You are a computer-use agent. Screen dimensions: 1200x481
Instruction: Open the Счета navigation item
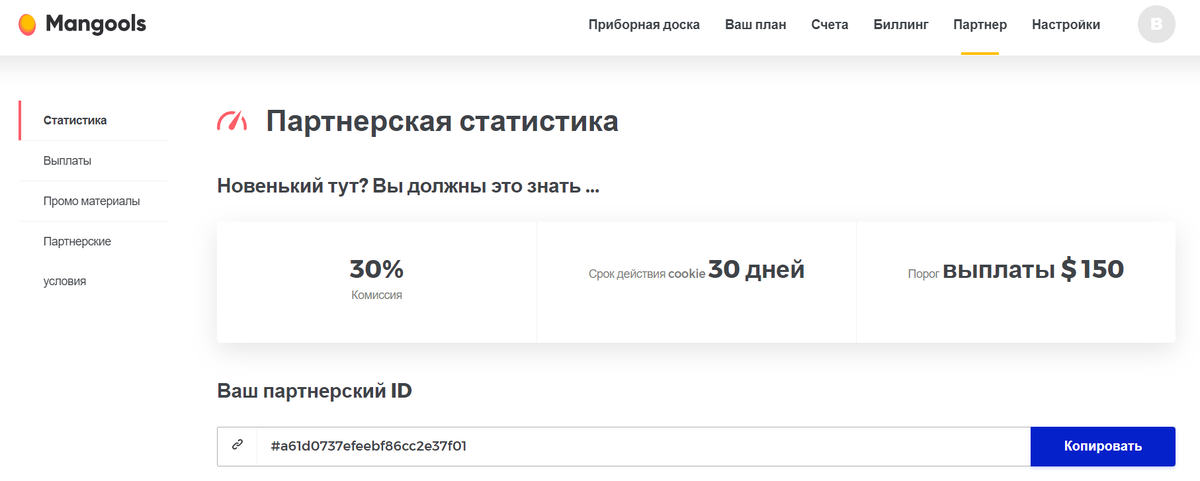(x=830, y=25)
